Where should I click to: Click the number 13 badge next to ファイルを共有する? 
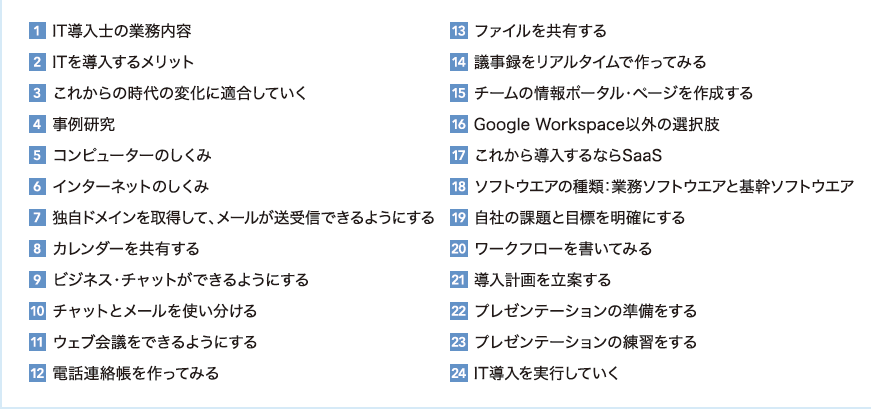[x=458, y=31]
